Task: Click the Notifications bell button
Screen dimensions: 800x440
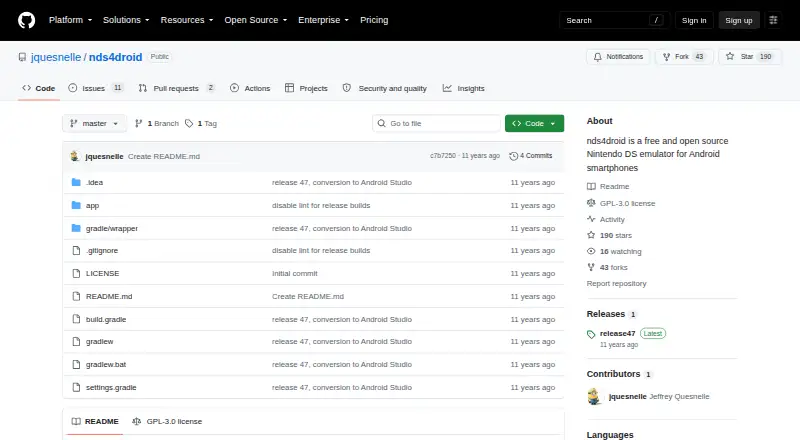Action: pyautogui.click(x=618, y=57)
